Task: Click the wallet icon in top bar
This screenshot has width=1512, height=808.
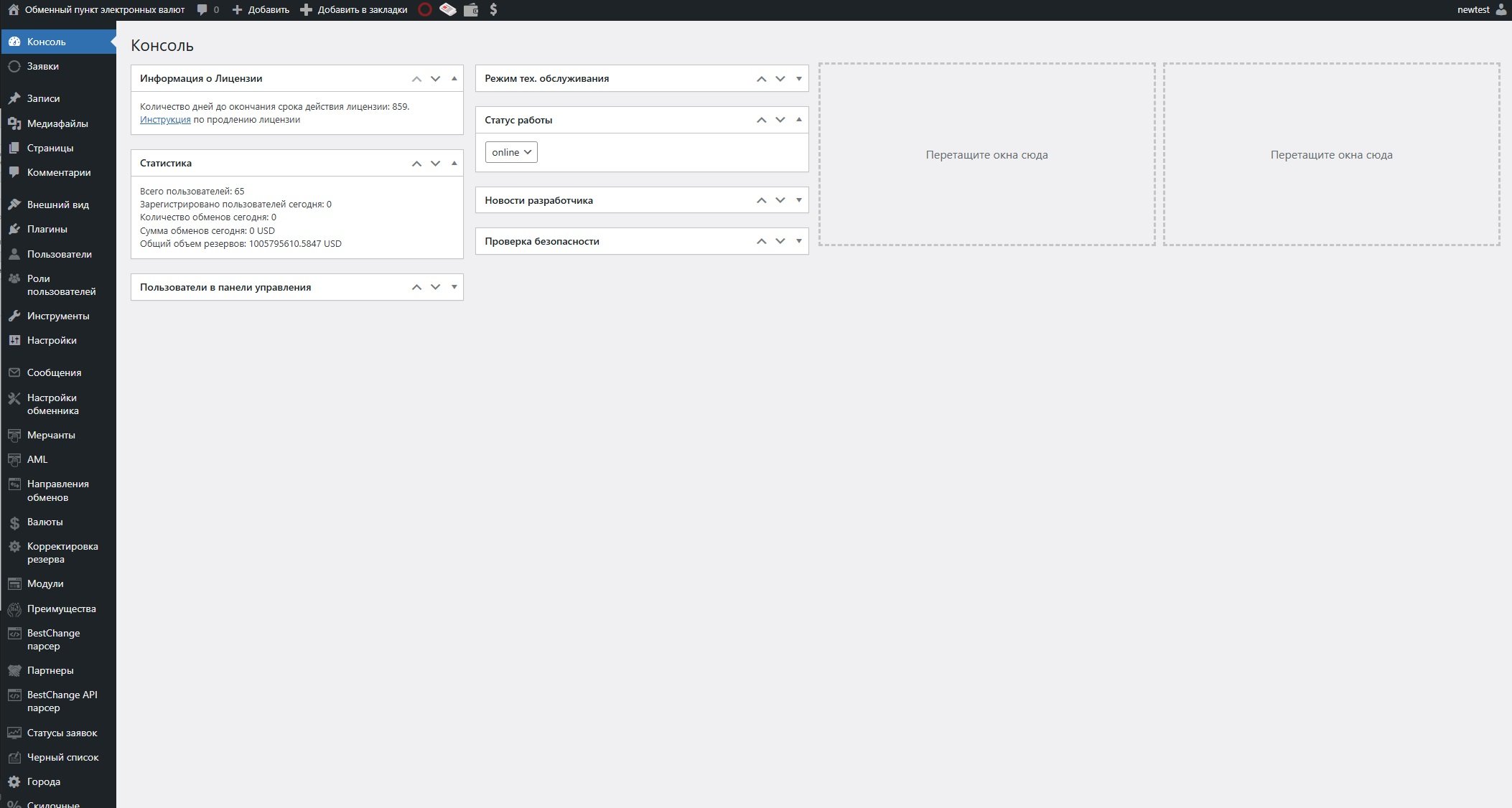Action: click(471, 10)
